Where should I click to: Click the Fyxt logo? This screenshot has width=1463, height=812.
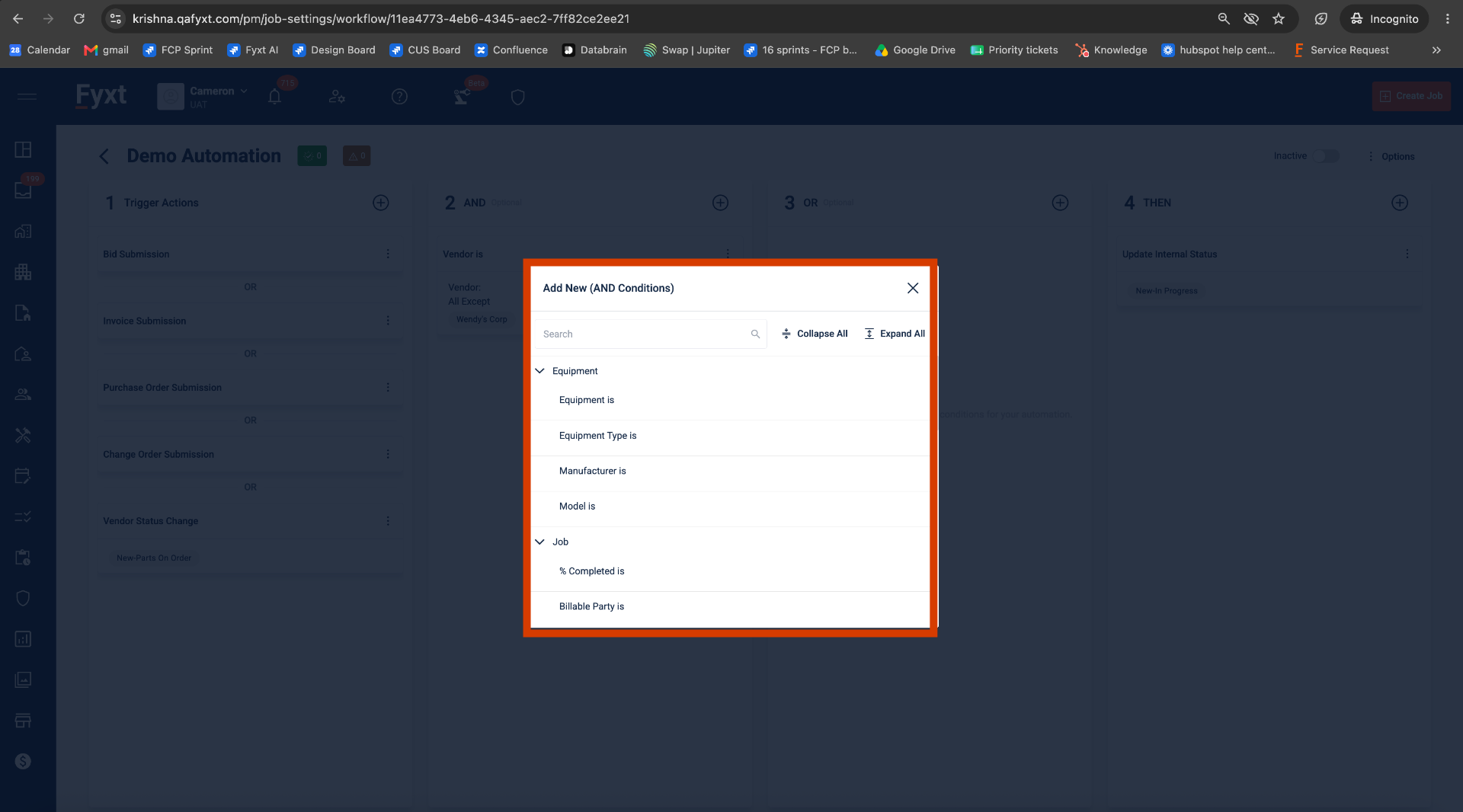(101, 96)
